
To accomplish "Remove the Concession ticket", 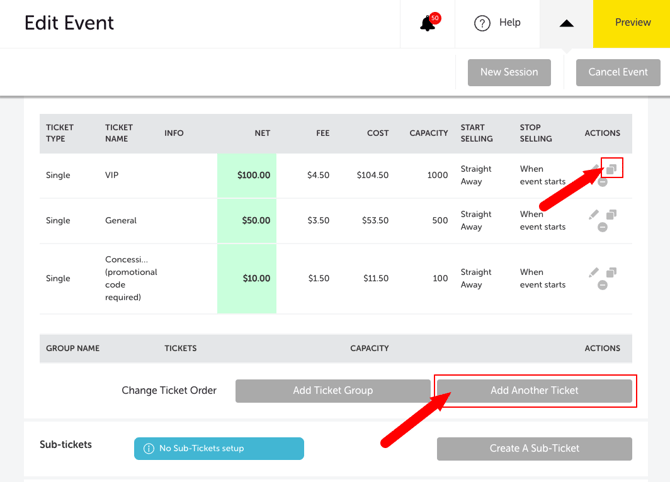I will [602, 285].
